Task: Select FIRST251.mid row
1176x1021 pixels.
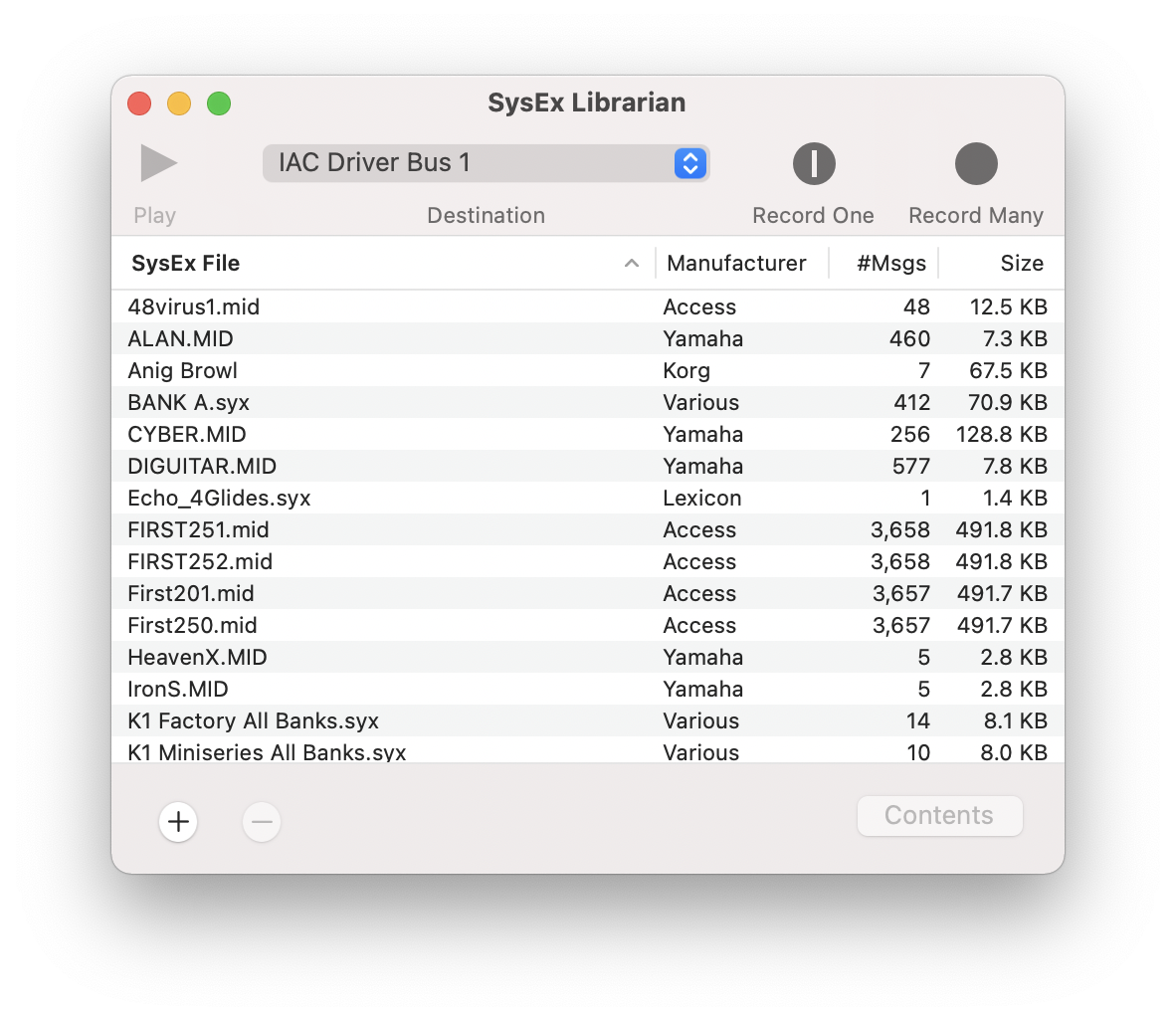Action: pyautogui.click(x=198, y=530)
